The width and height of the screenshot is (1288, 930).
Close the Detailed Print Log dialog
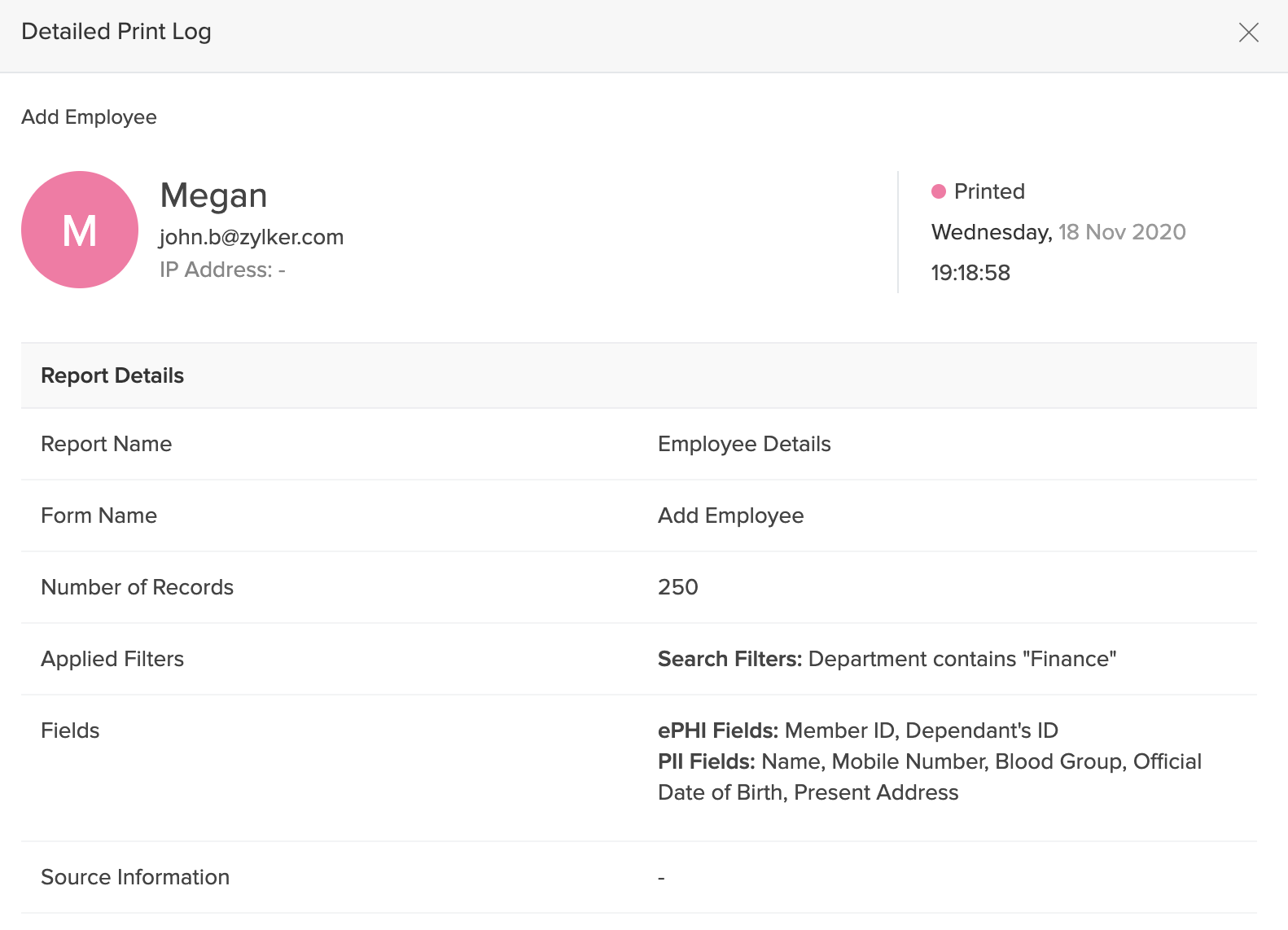(x=1248, y=33)
